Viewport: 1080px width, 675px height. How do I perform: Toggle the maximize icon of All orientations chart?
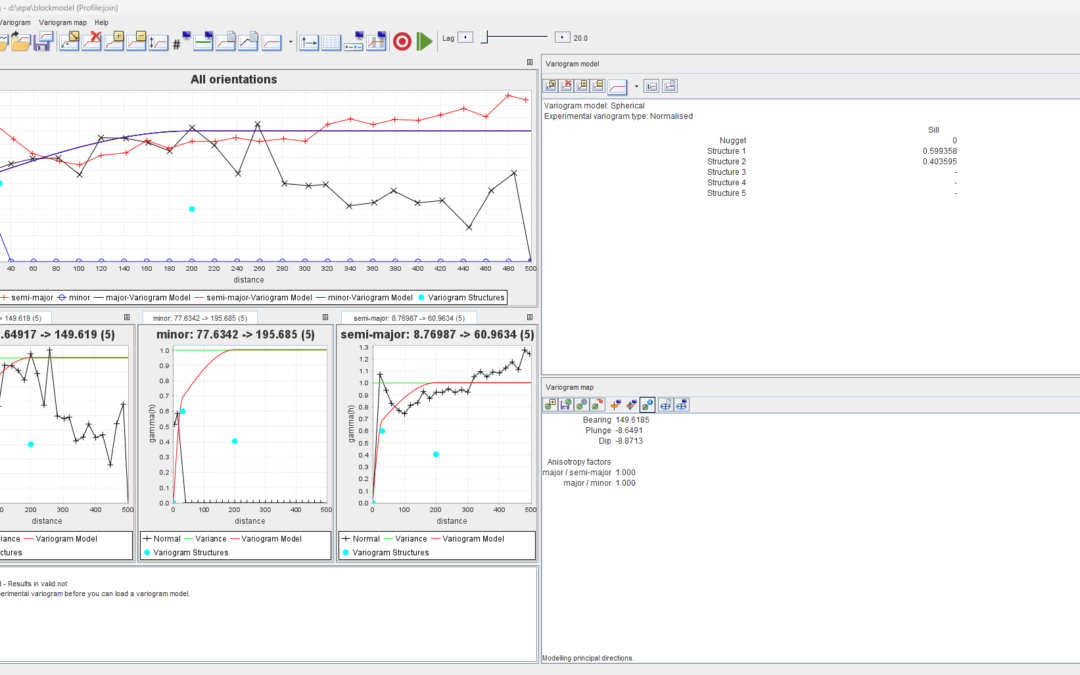pyautogui.click(x=530, y=63)
